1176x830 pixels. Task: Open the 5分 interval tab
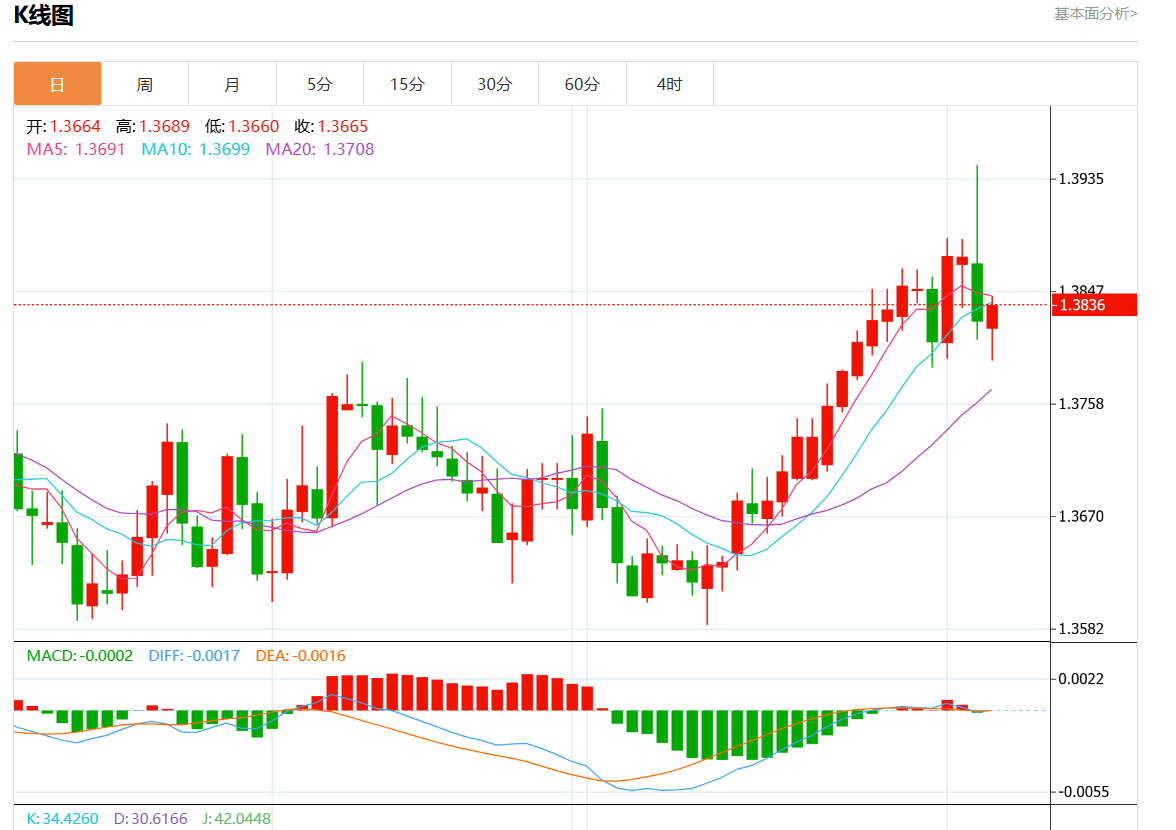320,84
